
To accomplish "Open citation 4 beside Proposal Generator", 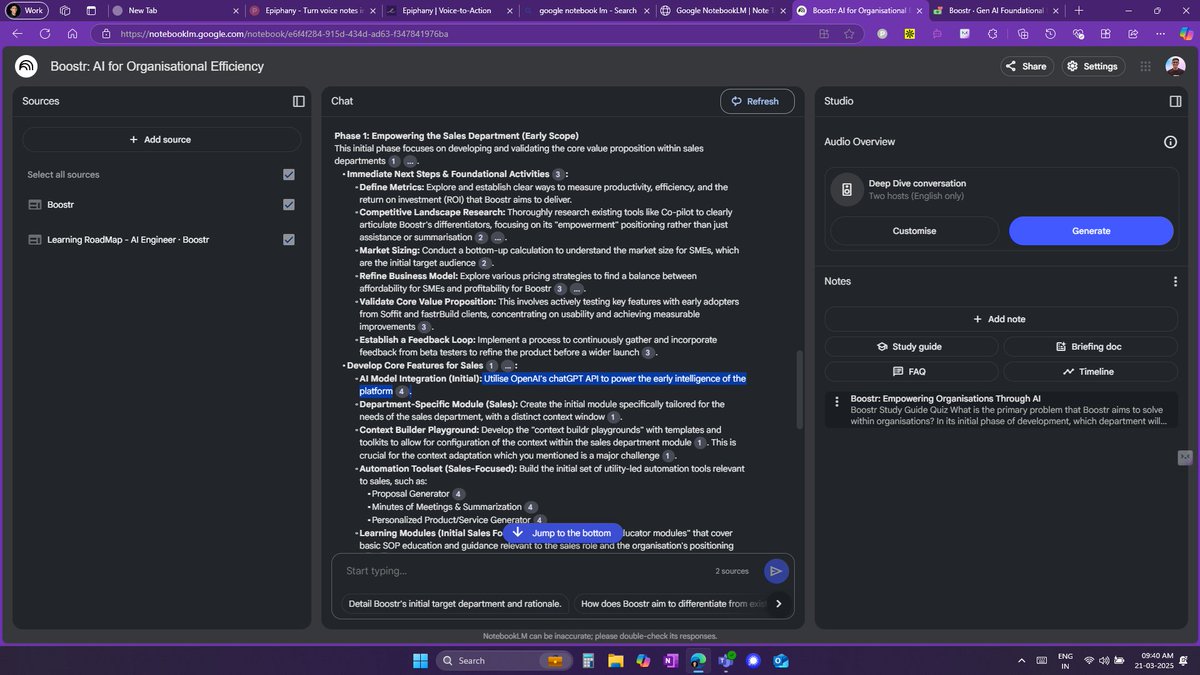I will (458, 494).
